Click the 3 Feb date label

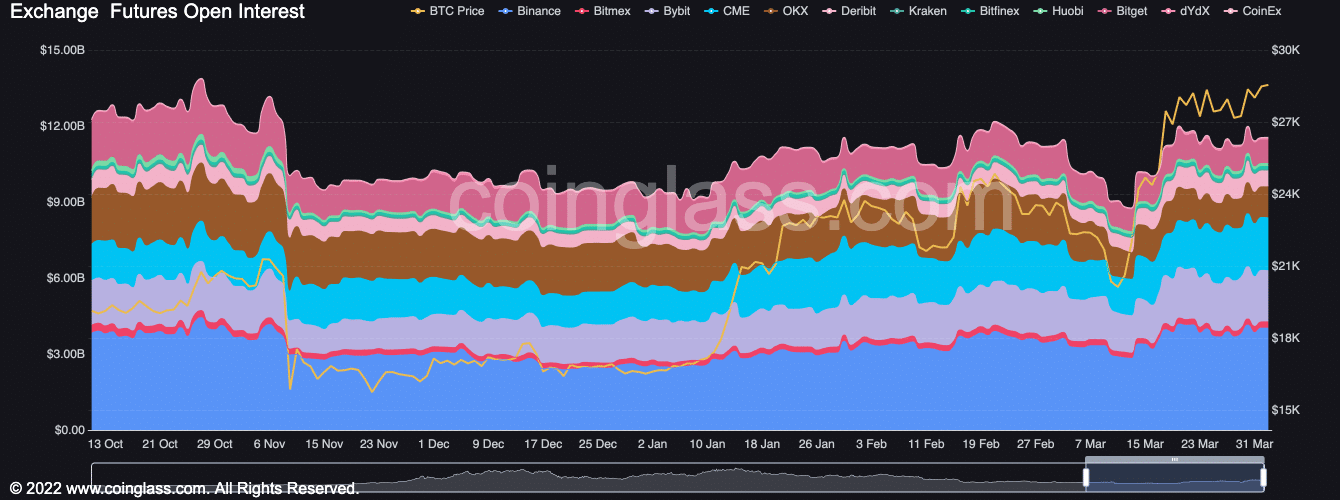[873, 444]
